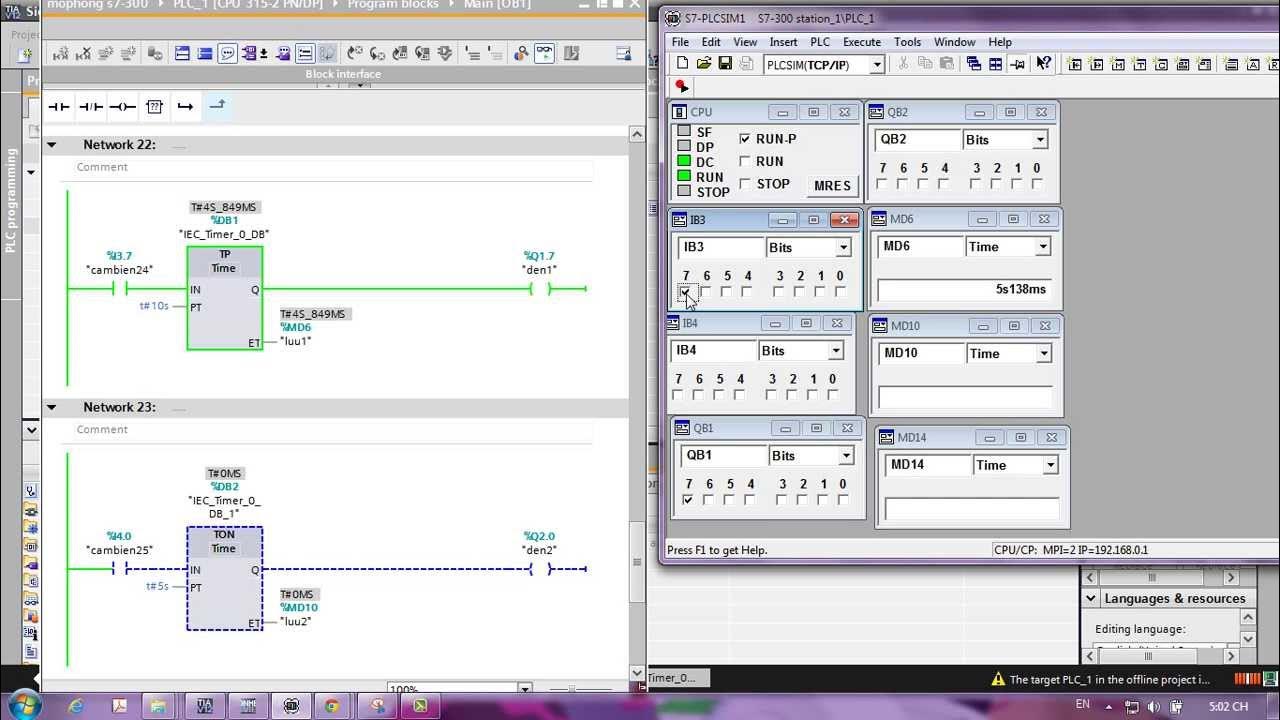1280x720 pixels.
Task: Click the delete network icon in editor toolbar
Action: [84, 54]
